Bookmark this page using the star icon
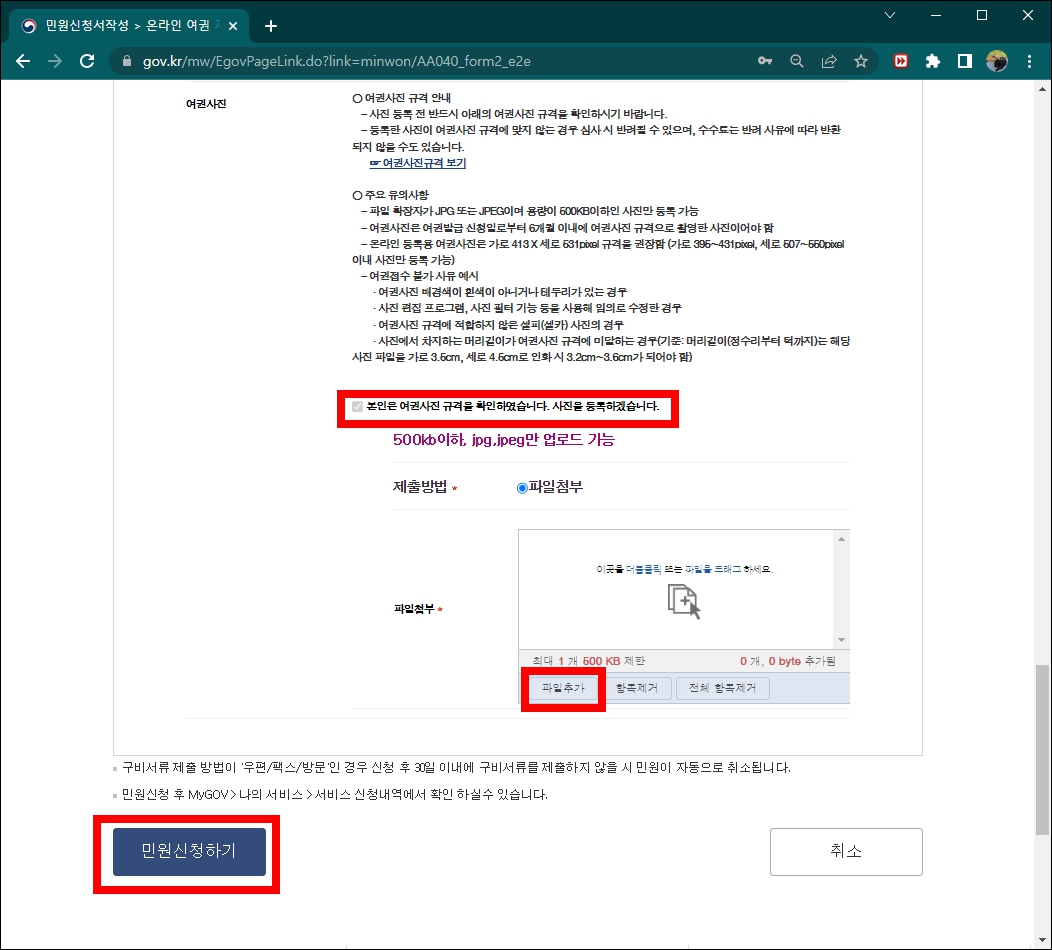Screen dimensions: 1052x950 click(861, 61)
